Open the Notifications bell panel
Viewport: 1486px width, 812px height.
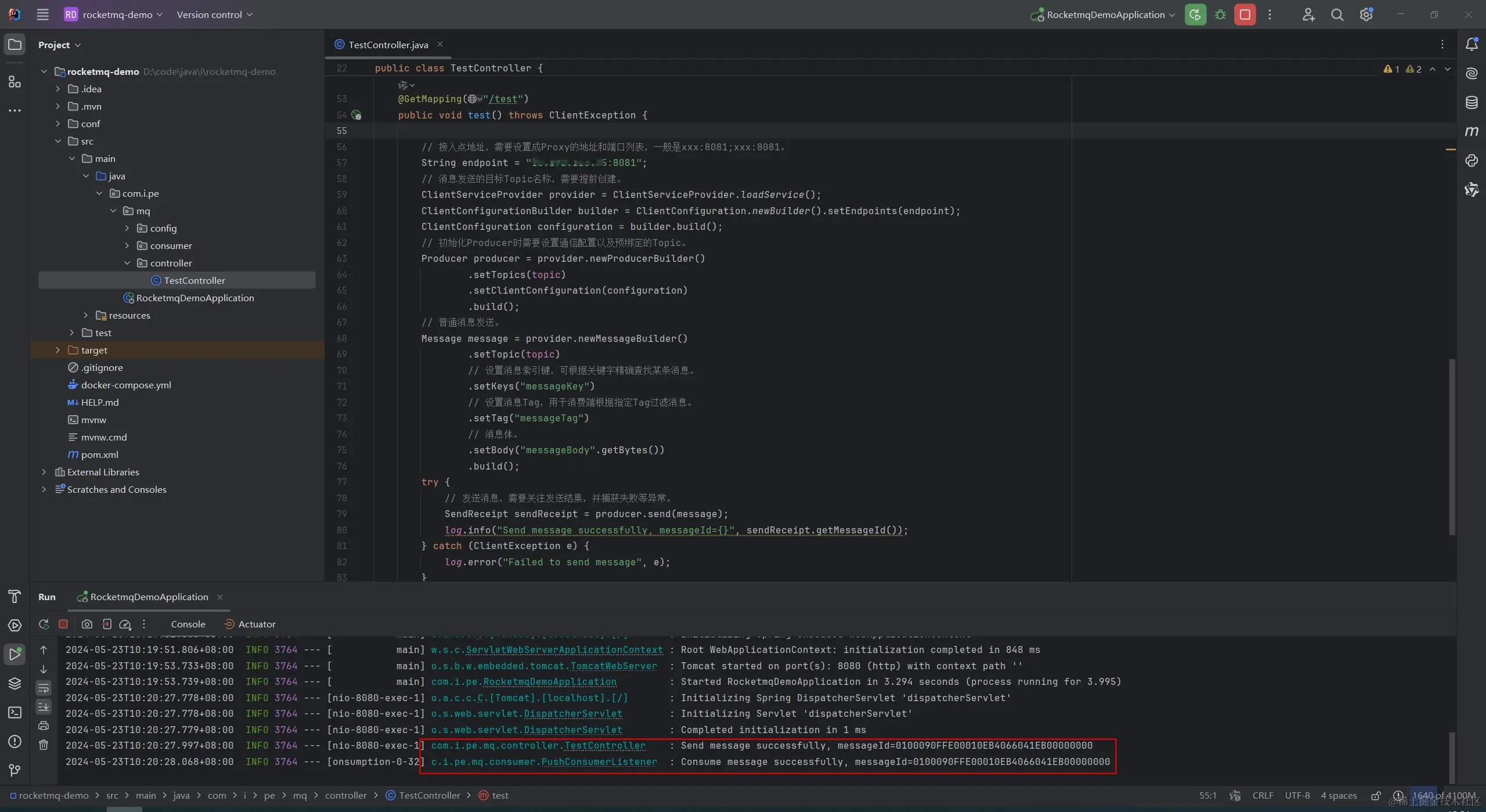click(x=1471, y=45)
